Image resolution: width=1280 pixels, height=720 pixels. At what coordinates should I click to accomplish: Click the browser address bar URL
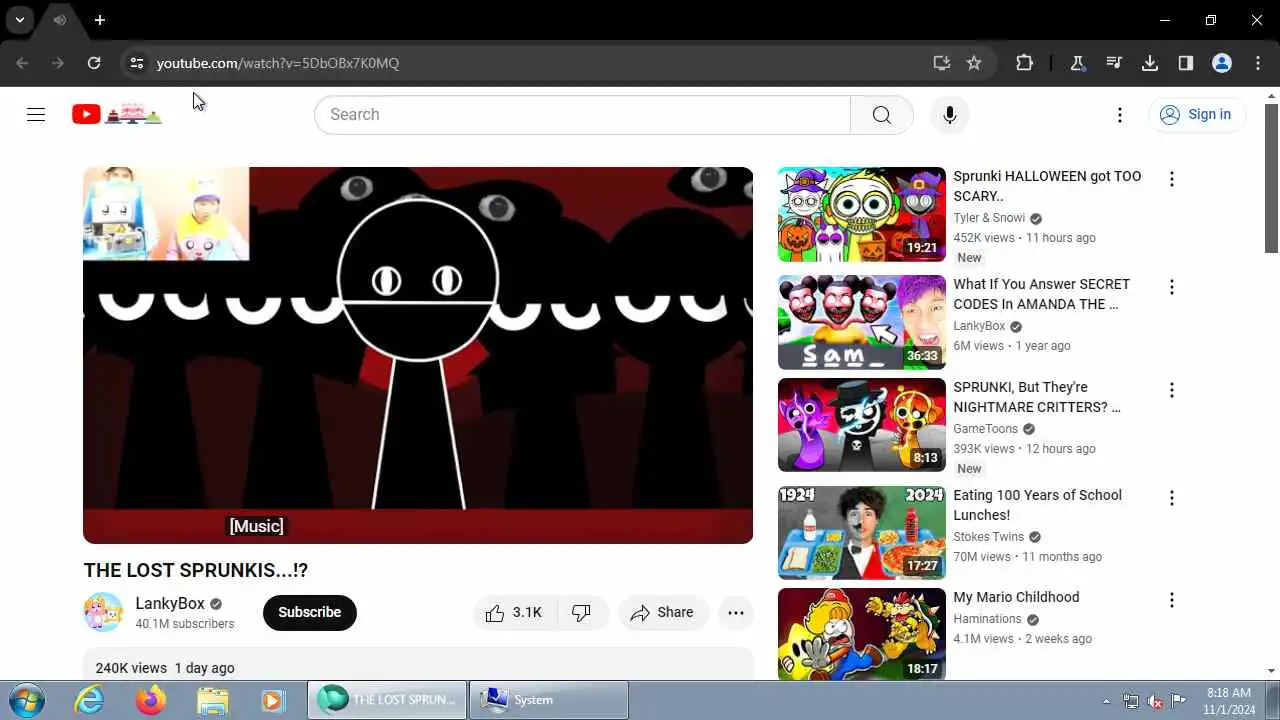click(278, 63)
